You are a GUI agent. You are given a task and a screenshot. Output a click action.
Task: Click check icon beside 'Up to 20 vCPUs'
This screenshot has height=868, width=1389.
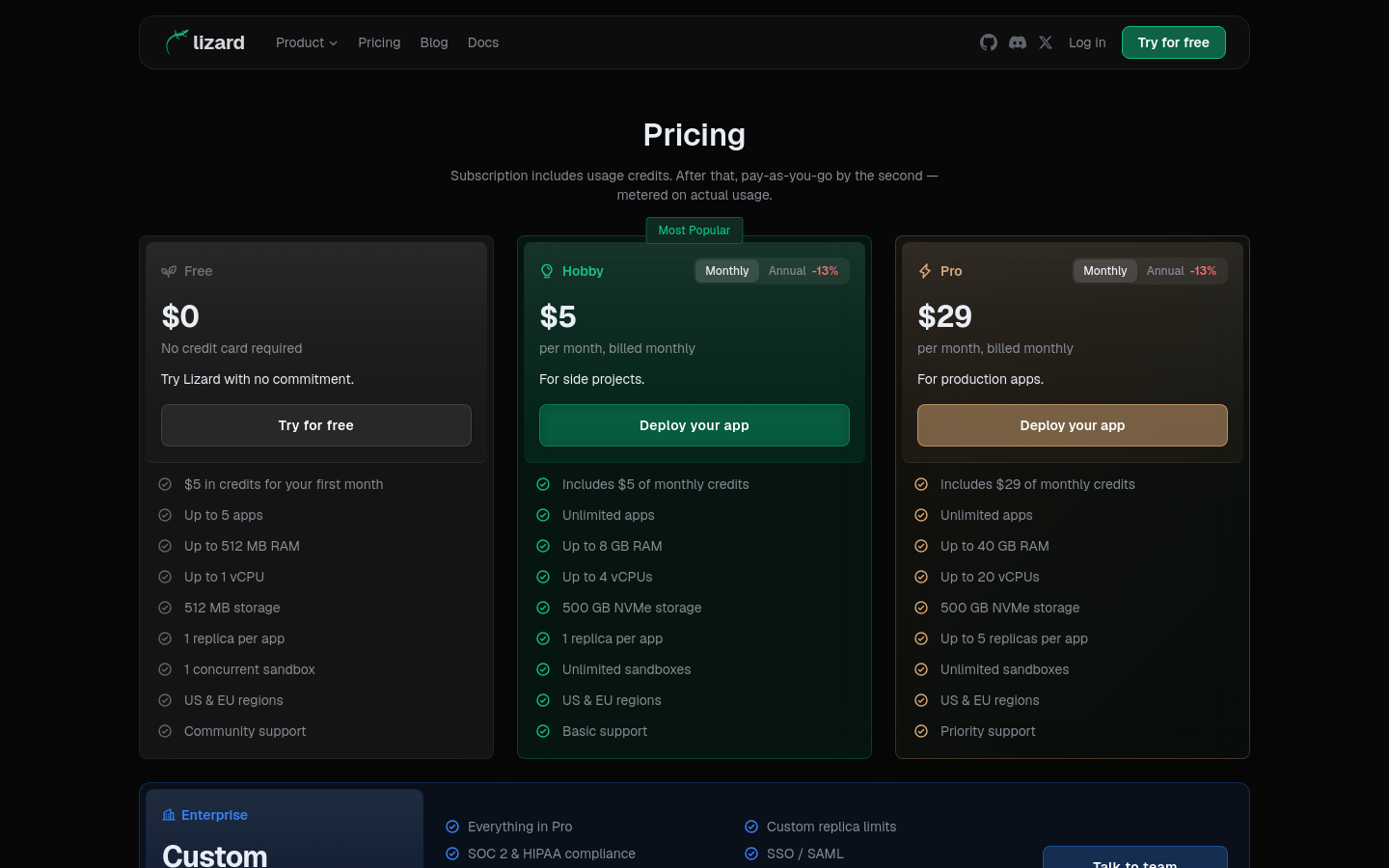[921, 577]
